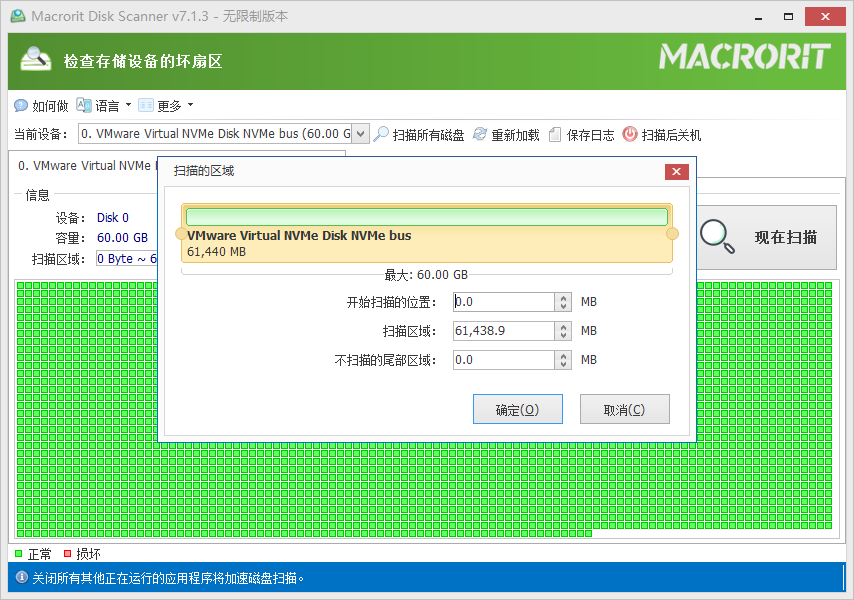Click the VMware Virtual NVMe Disk title
Screen dimensions: 854x600
299,235
